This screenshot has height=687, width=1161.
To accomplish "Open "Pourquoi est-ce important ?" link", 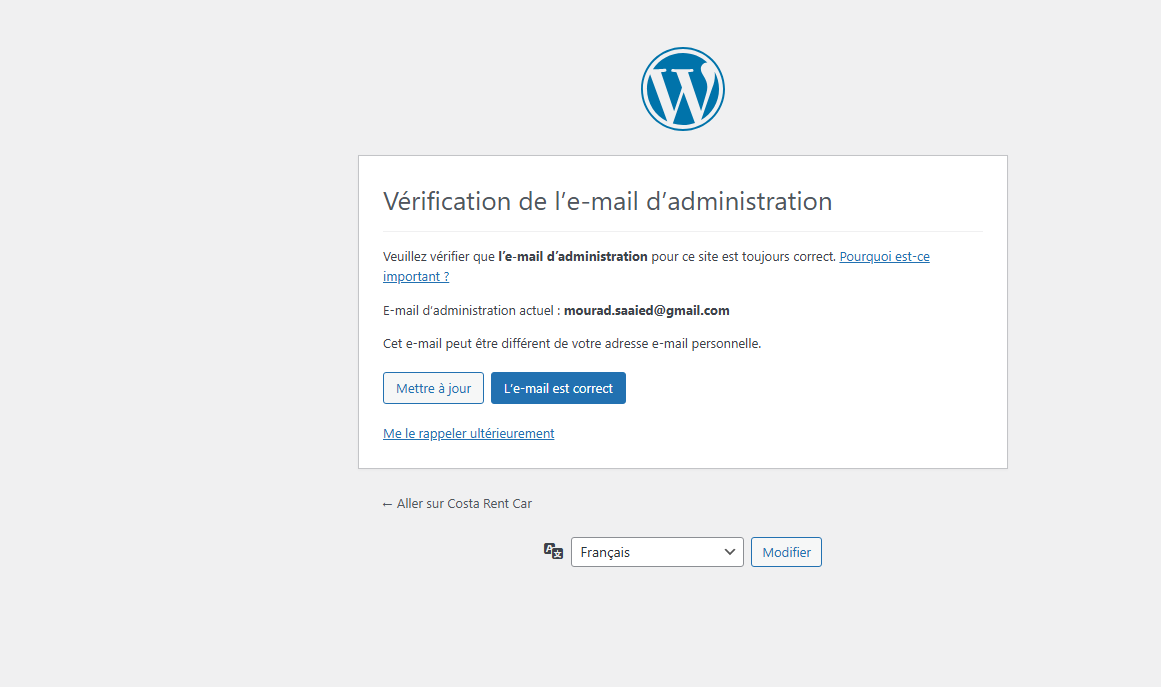I will tap(884, 257).
